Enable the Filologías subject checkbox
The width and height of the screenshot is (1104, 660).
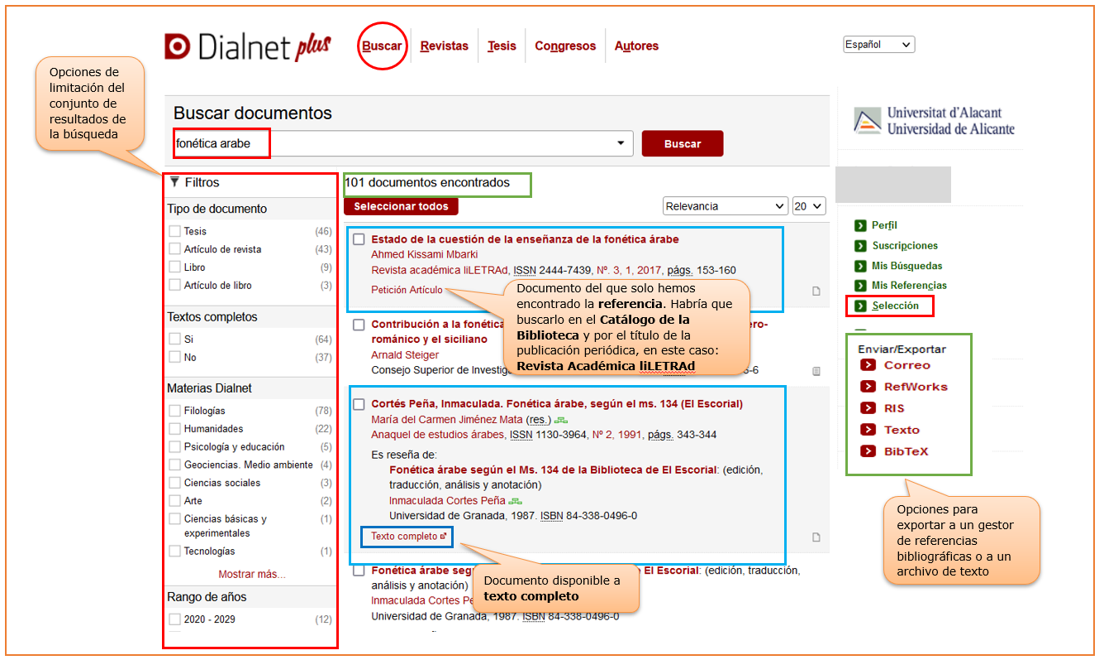coord(175,411)
